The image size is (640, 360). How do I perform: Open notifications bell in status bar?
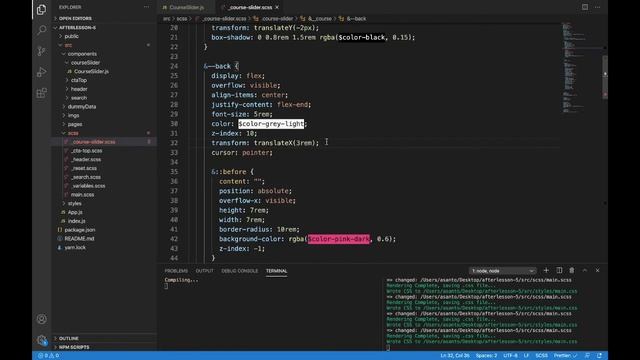599,356
